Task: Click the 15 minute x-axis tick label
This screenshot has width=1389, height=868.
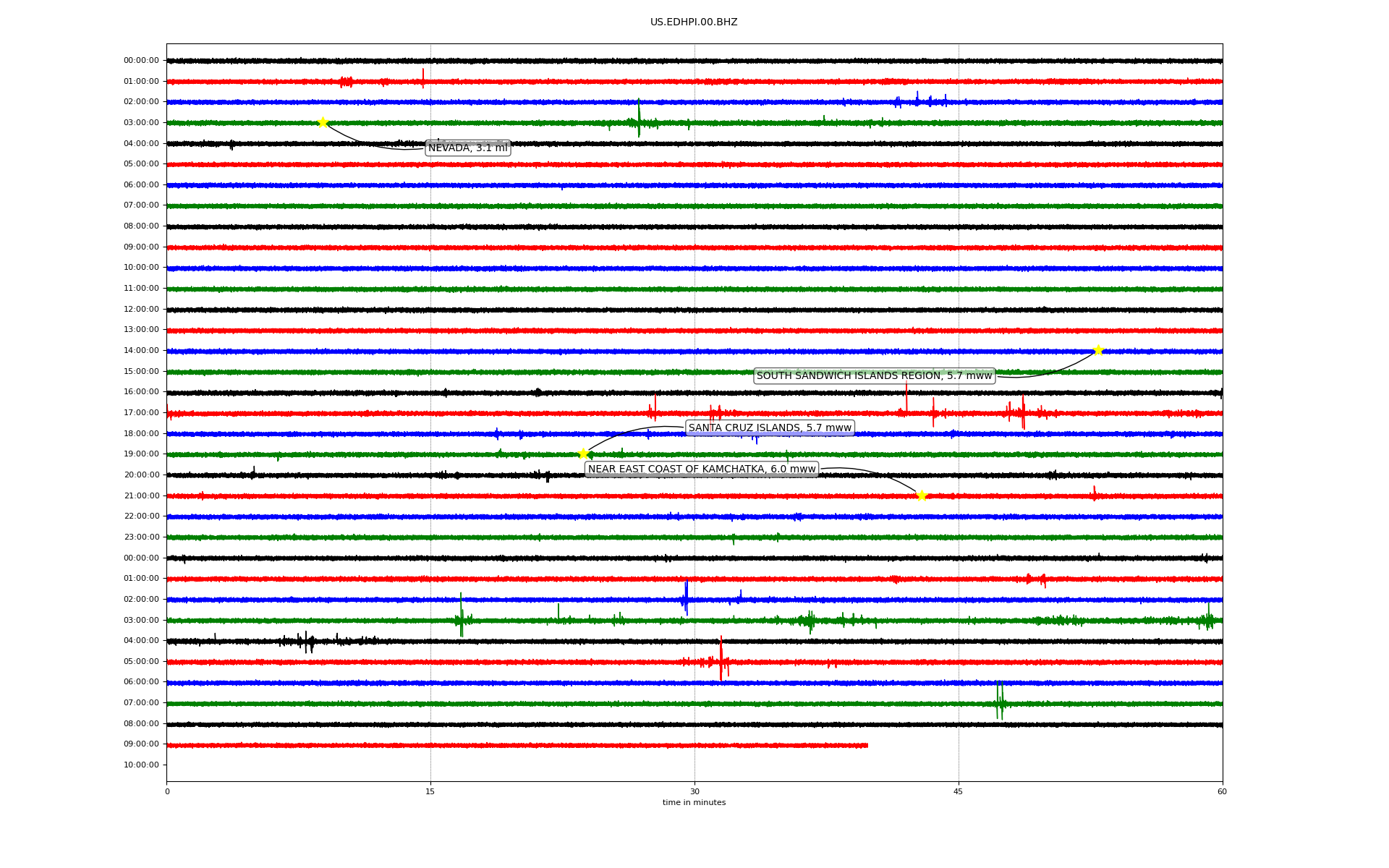Action: tap(430, 791)
